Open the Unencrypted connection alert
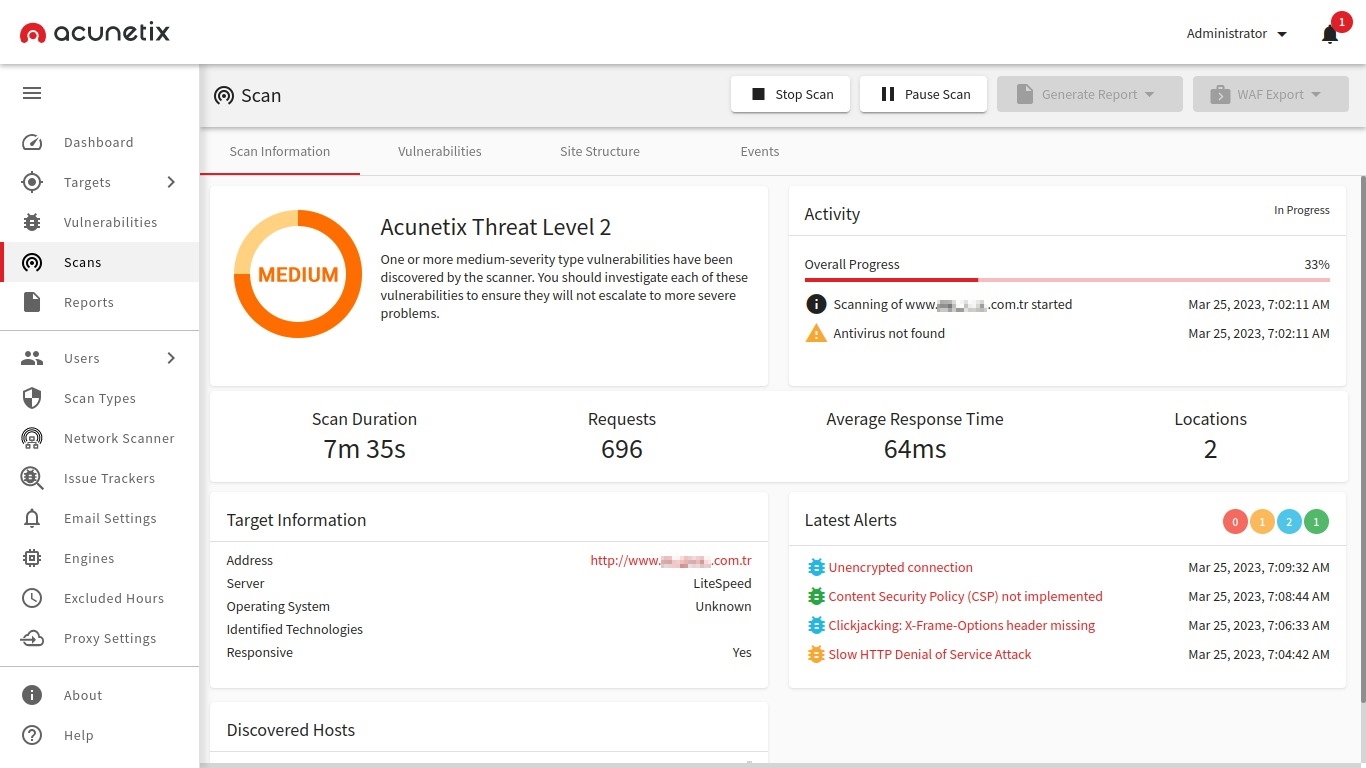The width and height of the screenshot is (1366, 768). click(900, 567)
